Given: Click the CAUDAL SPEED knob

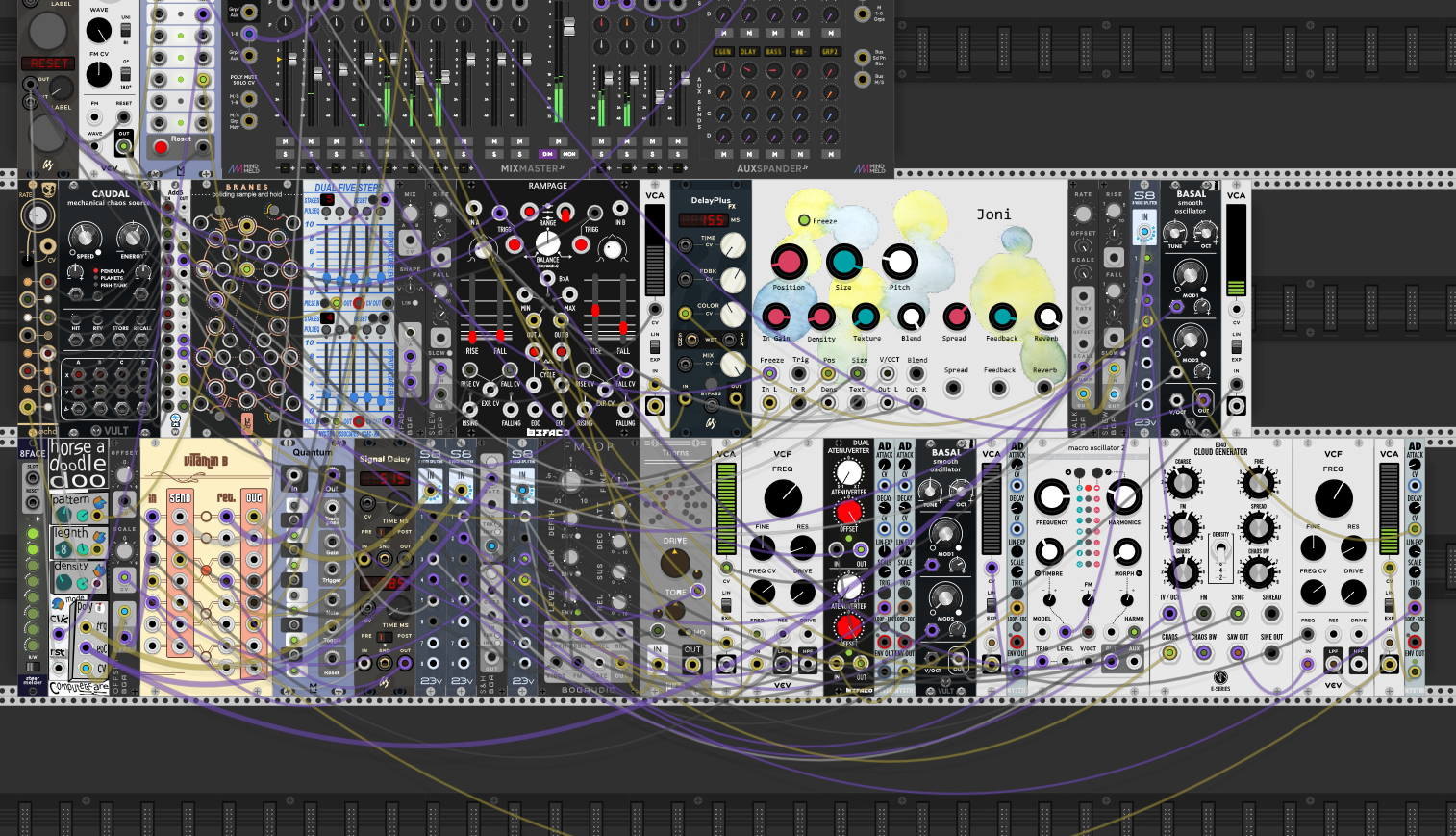Looking at the screenshot, I should (85, 236).
